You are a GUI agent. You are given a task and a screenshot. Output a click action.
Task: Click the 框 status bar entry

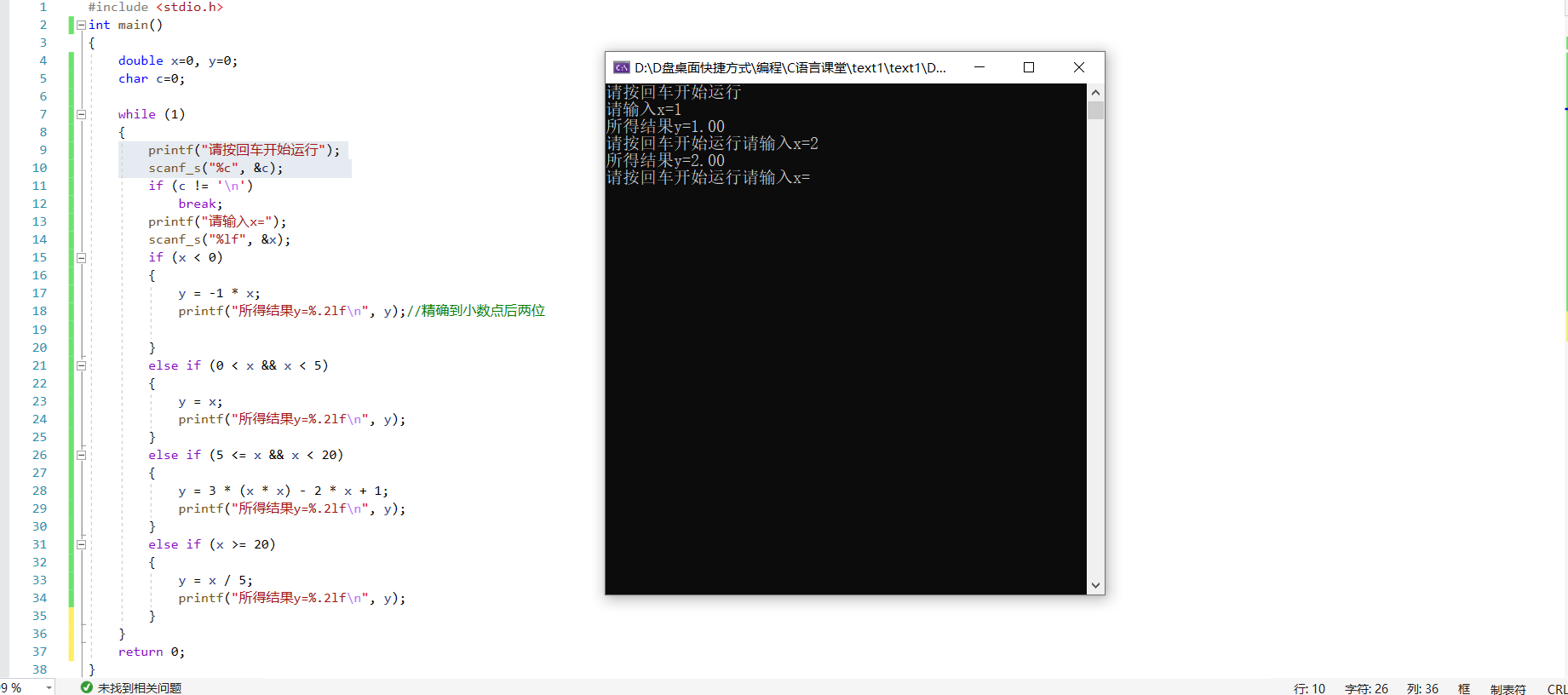tap(1464, 688)
